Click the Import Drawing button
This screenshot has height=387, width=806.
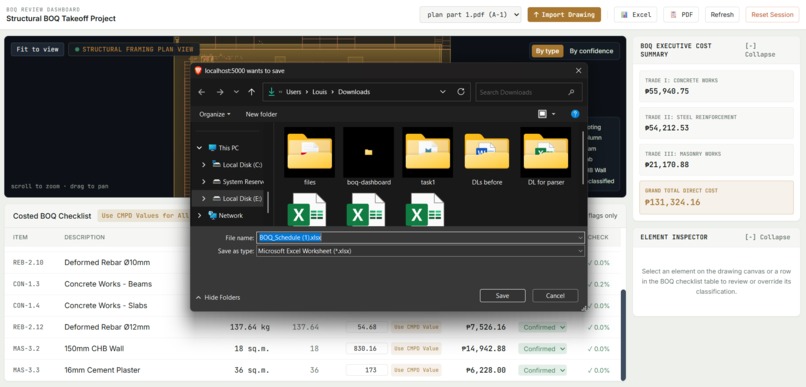(x=564, y=14)
